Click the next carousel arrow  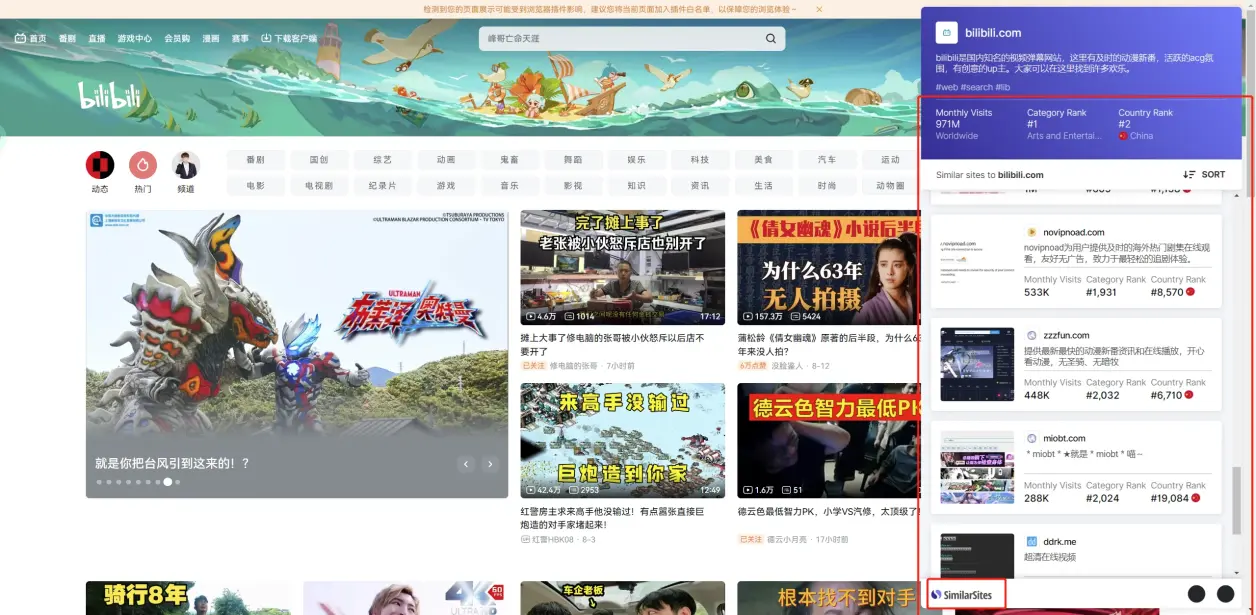coord(489,463)
